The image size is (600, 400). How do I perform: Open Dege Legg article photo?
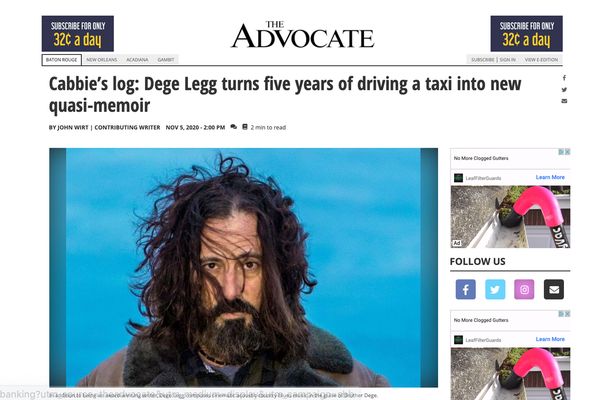243,267
